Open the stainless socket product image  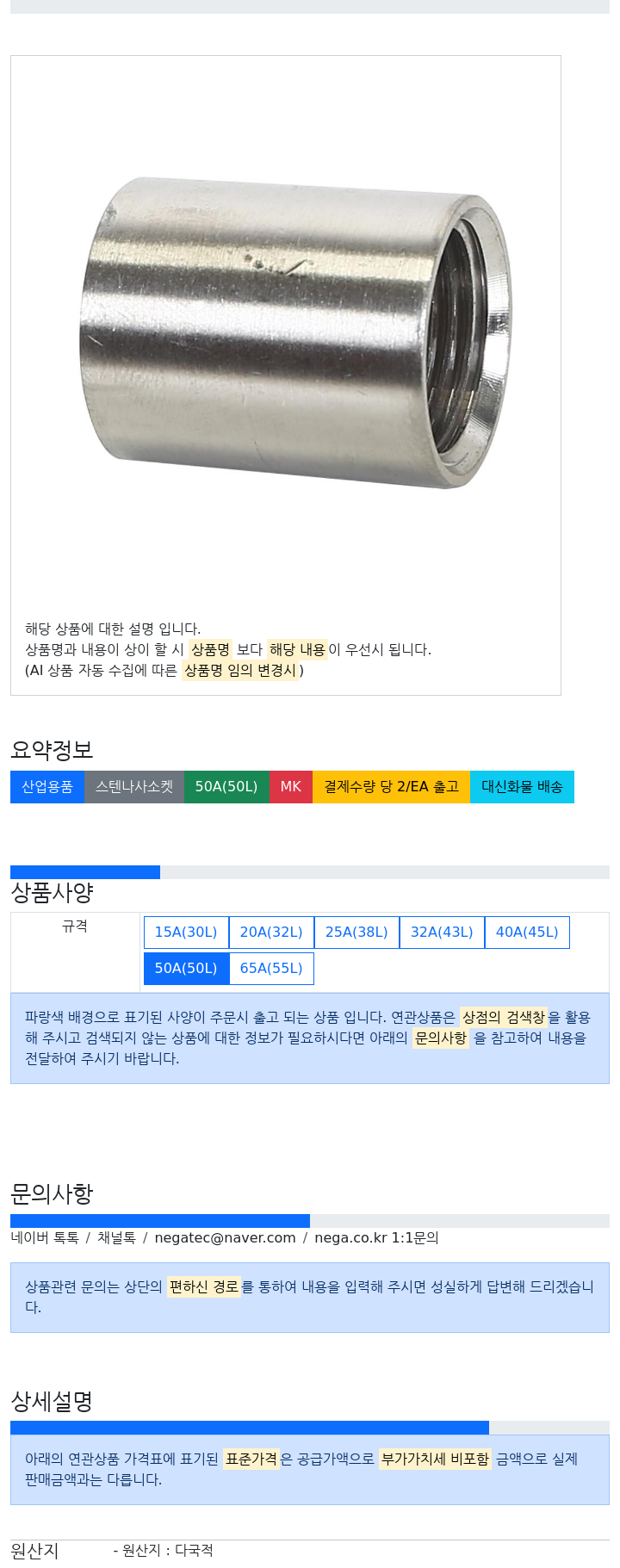point(295,333)
